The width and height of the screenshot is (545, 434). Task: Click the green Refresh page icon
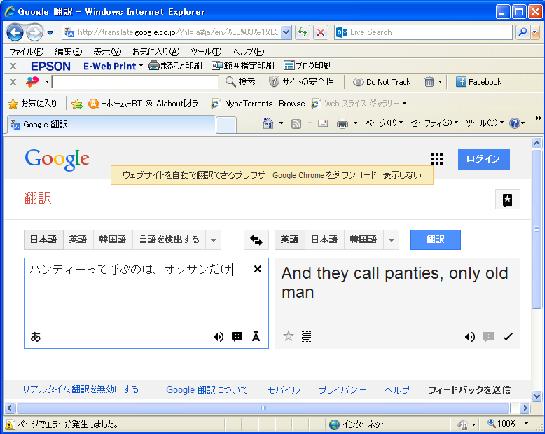pos(303,32)
